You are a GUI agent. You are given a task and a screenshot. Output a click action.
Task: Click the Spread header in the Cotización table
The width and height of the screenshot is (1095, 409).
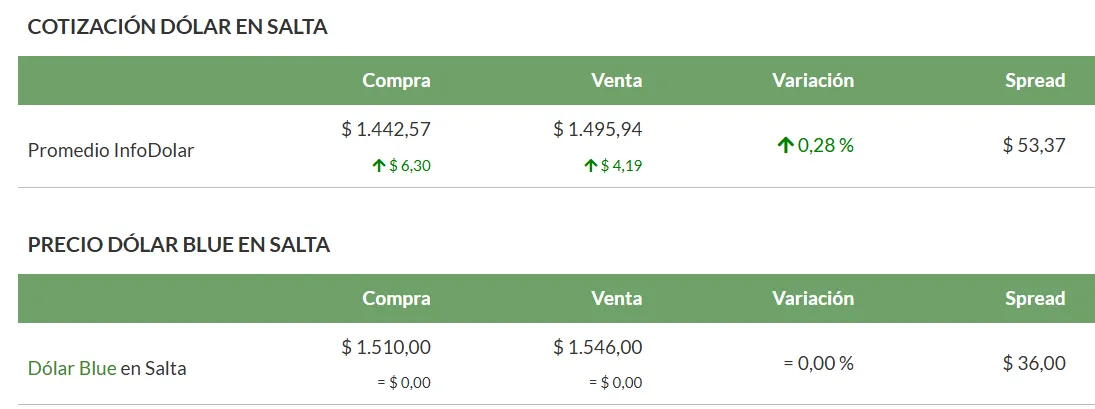pyautogui.click(x=1035, y=80)
